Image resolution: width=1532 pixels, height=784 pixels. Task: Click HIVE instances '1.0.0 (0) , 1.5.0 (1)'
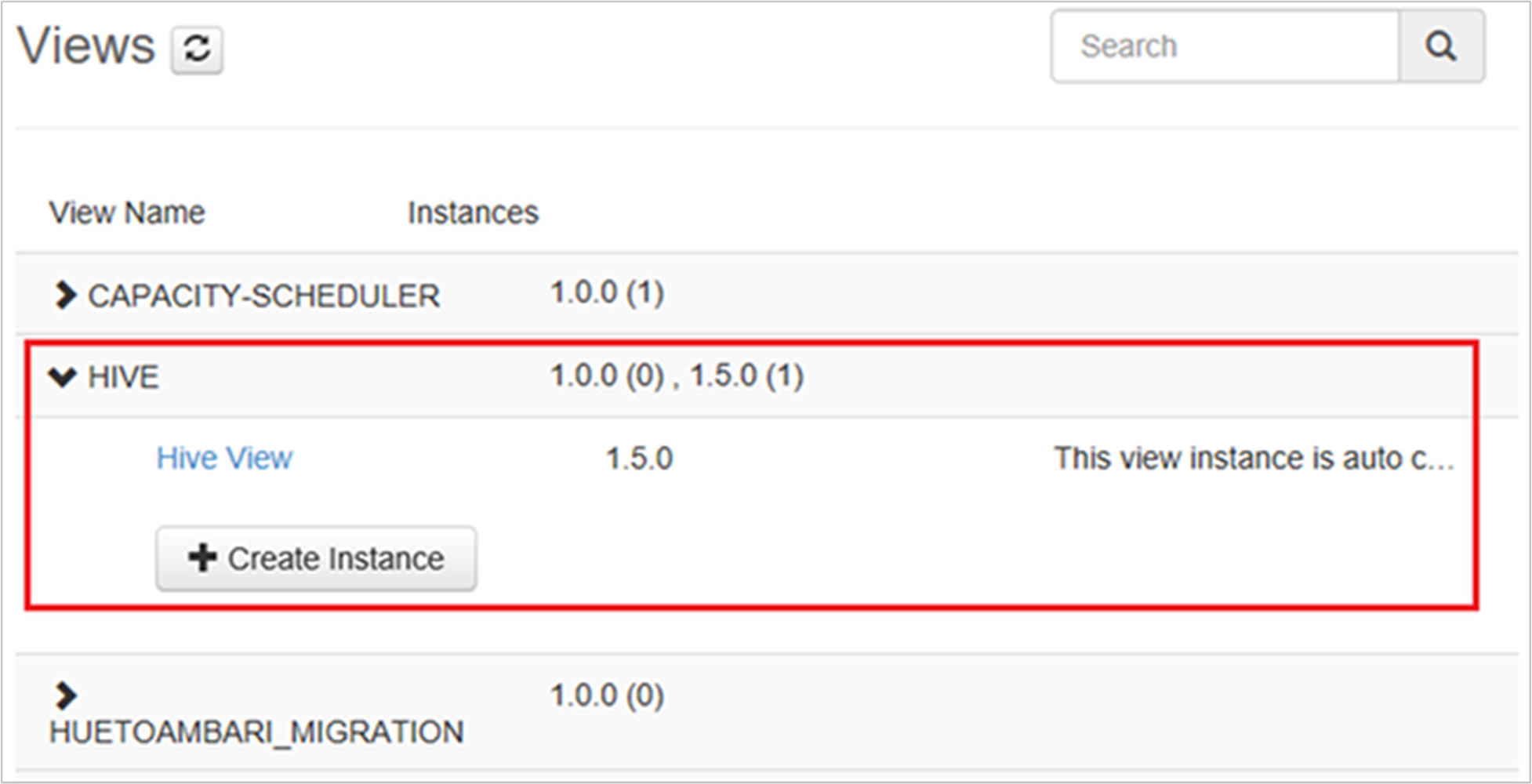tap(677, 376)
